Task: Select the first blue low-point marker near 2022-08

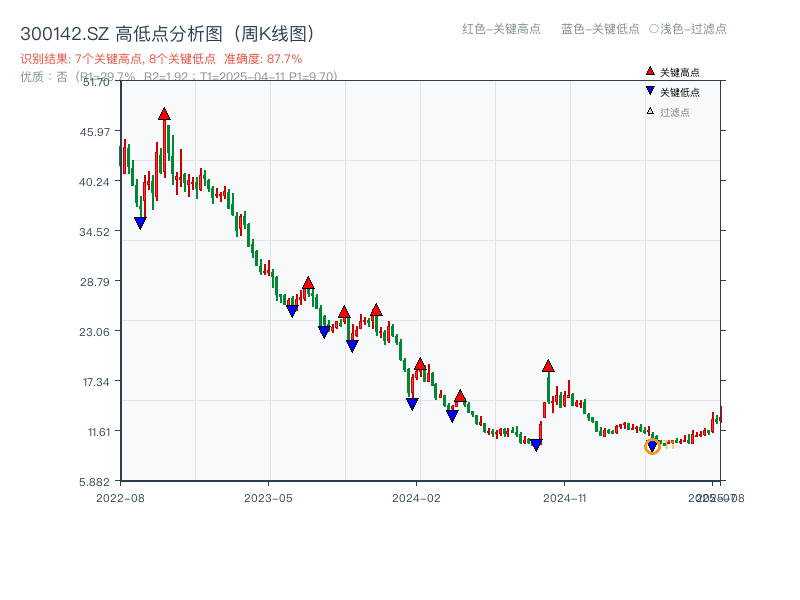Action: pos(140,222)
